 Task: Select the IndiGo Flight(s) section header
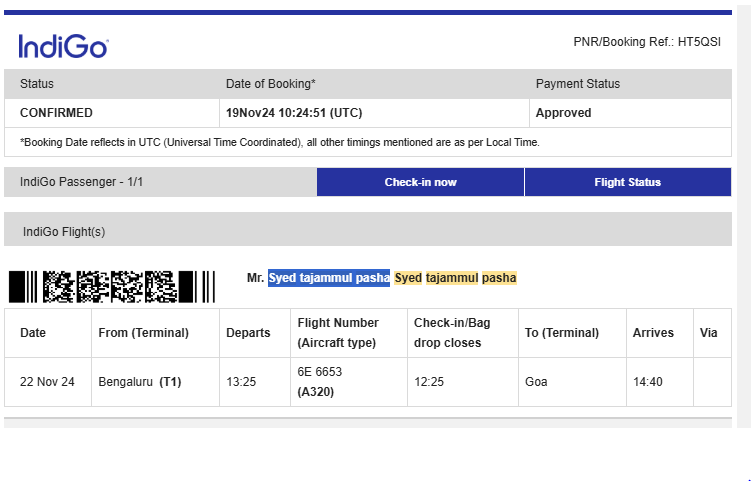coord(368,229)
